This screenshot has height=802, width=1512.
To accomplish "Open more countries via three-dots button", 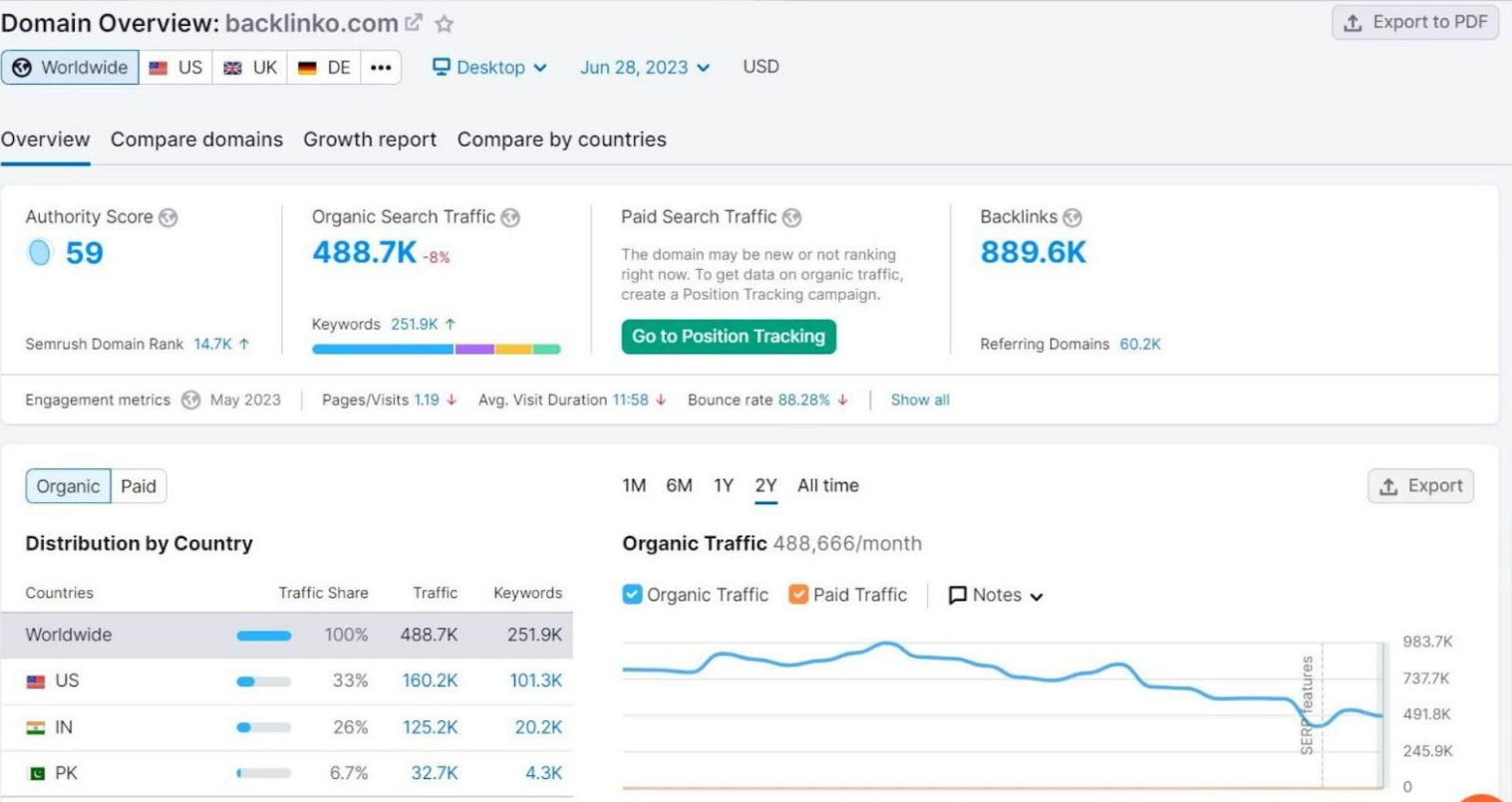I will tap(381, 67).
